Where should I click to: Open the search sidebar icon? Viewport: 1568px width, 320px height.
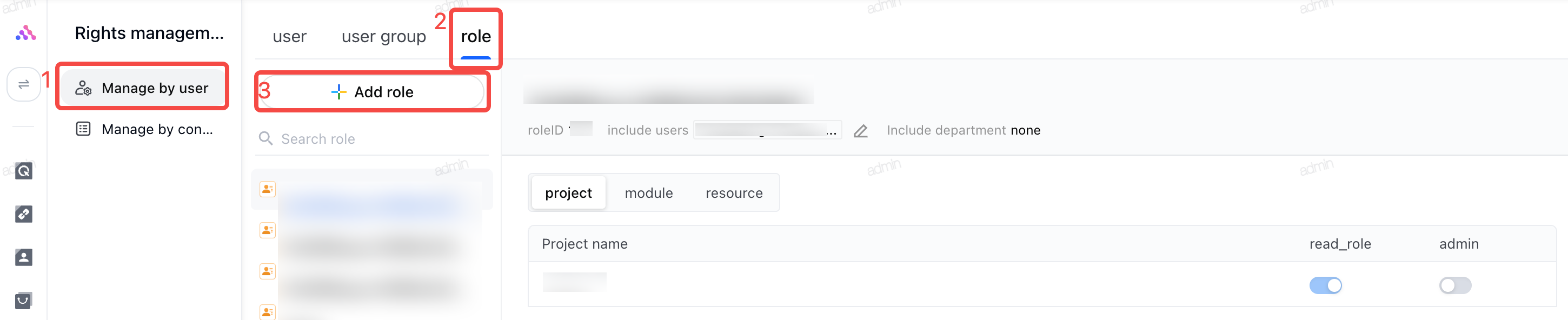point(24,171)
